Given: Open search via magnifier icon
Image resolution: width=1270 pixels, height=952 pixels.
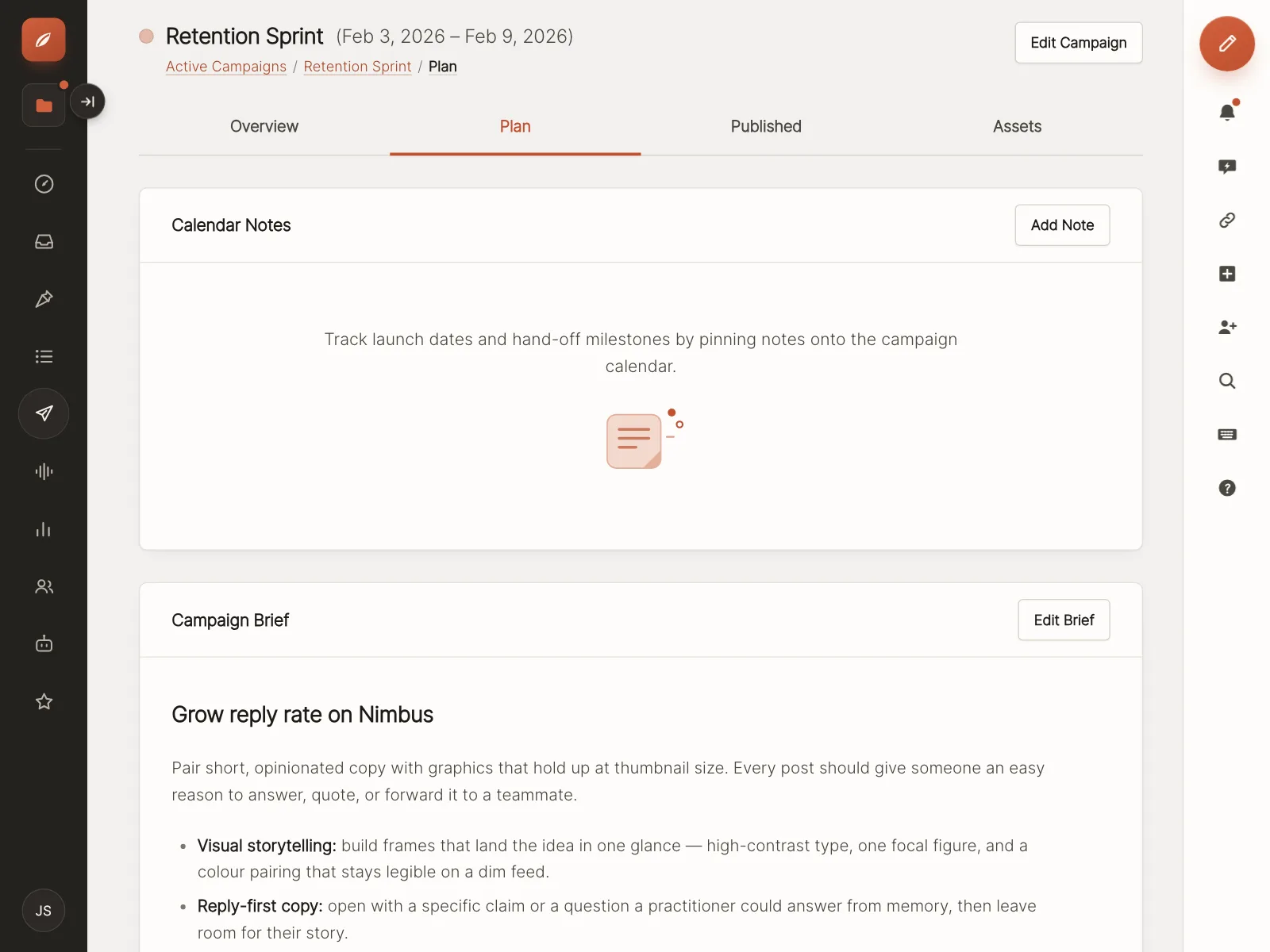Looking at the screenshot, I should click(x=1227, y=381).
